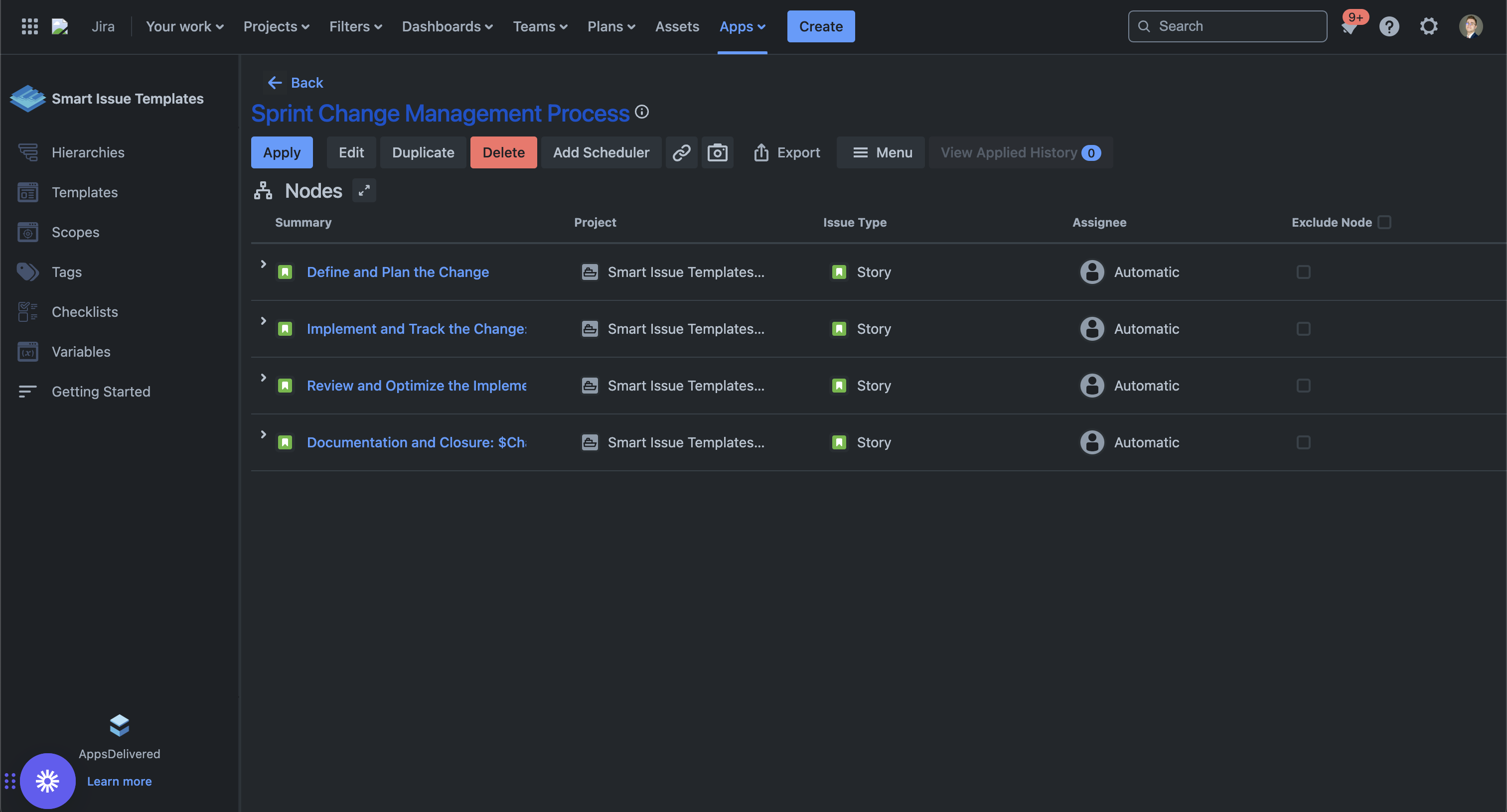Open the Projects dropdown menu
This screenshot has width=1507, height=812.
click(x=276, y=26)
